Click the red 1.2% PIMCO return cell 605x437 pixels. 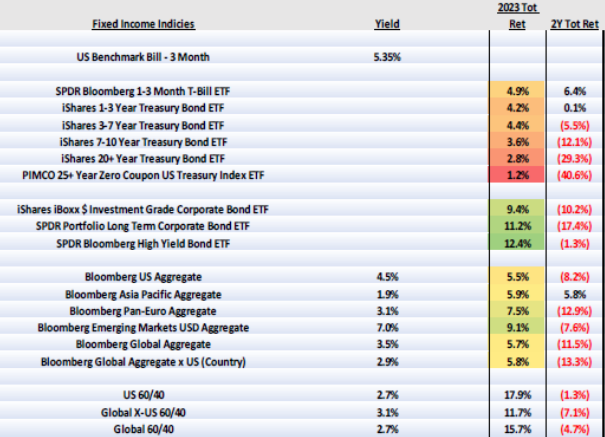[x=518, y=173]
